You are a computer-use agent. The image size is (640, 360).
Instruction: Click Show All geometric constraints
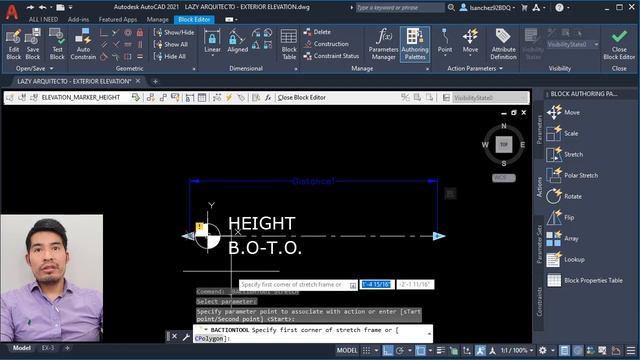click(x=171, y=44)
